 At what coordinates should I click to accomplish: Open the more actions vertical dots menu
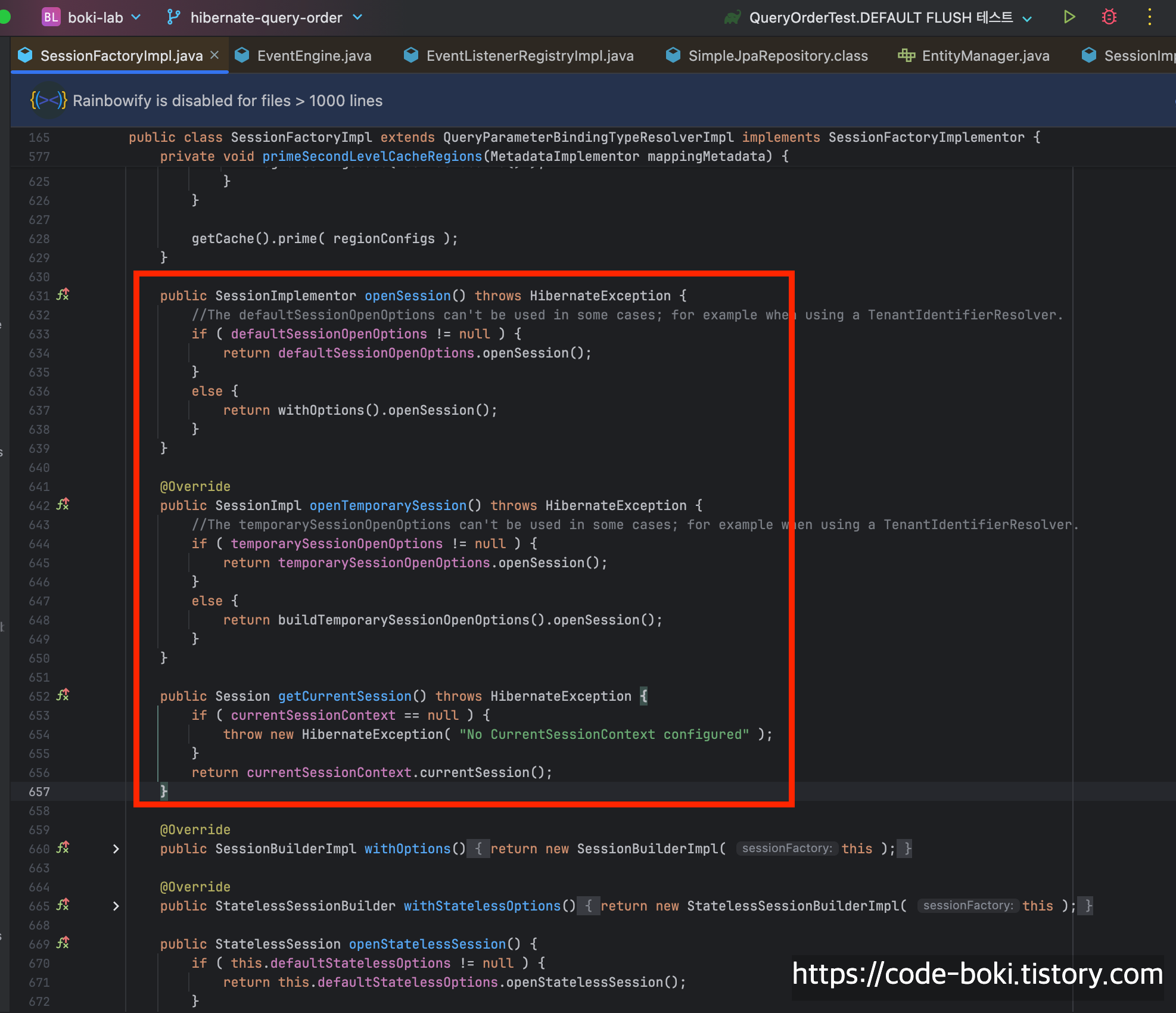(1149, 17)
